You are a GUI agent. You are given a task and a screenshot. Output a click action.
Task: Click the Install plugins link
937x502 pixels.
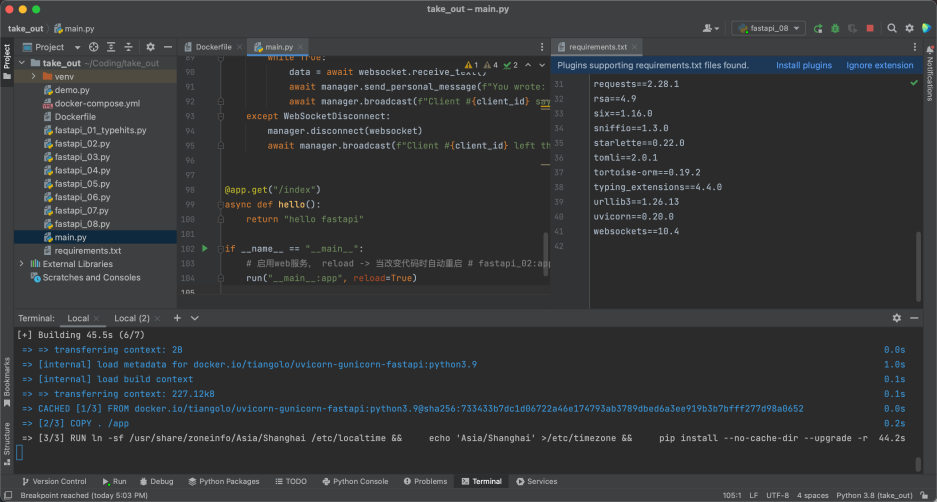click(x=803, y=66)
